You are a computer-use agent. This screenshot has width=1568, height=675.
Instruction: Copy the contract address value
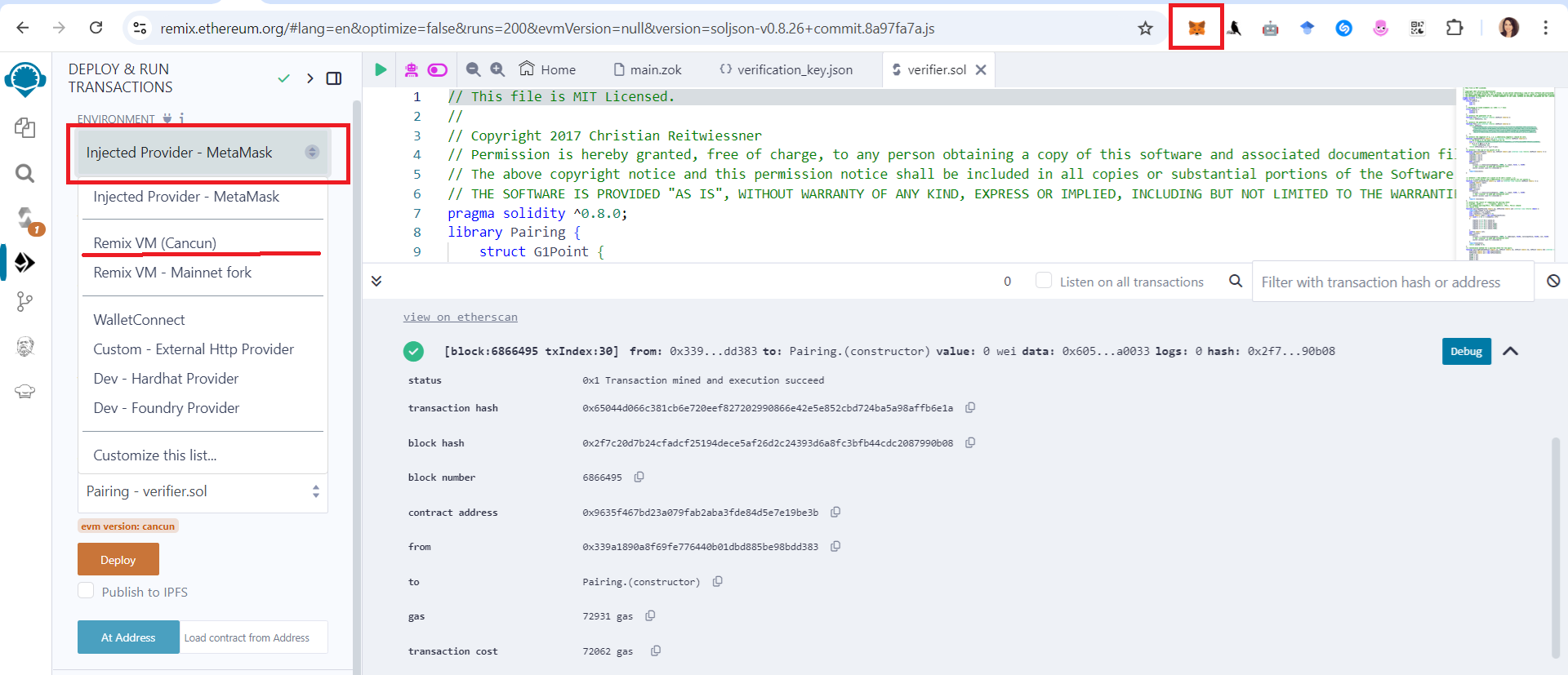coord(835,512)
